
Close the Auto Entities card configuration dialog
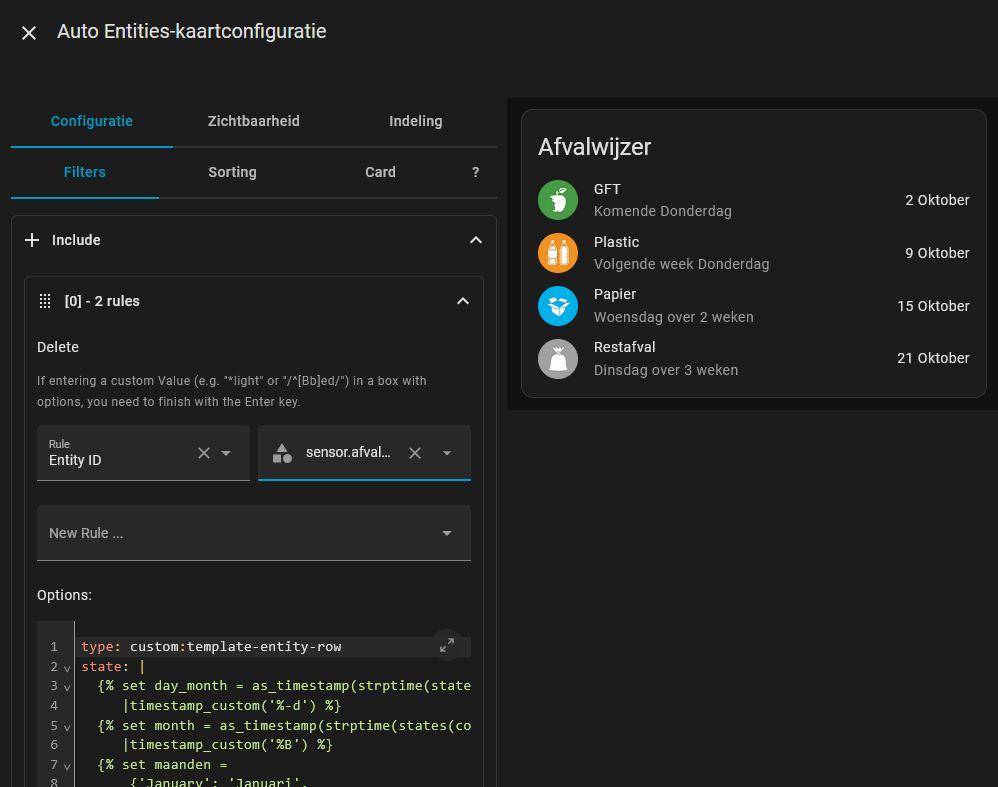tap(29, 32)
